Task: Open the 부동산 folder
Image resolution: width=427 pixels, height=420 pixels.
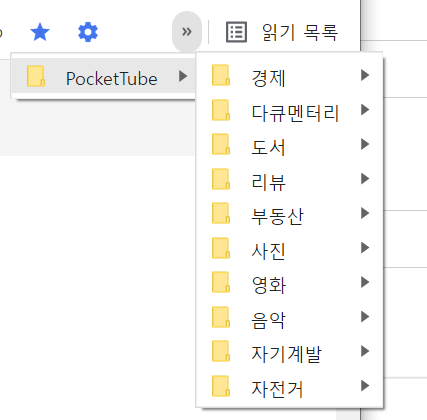Action: coord(289,214)
